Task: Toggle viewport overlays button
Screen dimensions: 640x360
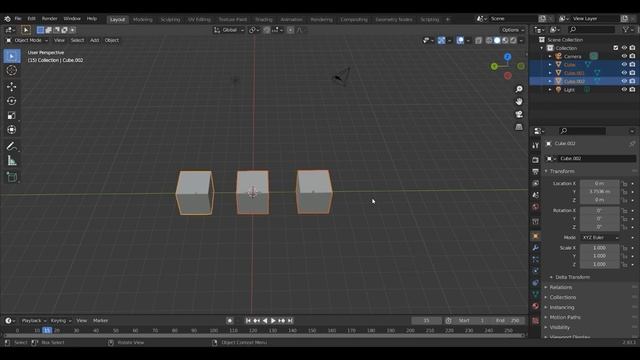Action: pyautogui.click(x=460, y=40)
